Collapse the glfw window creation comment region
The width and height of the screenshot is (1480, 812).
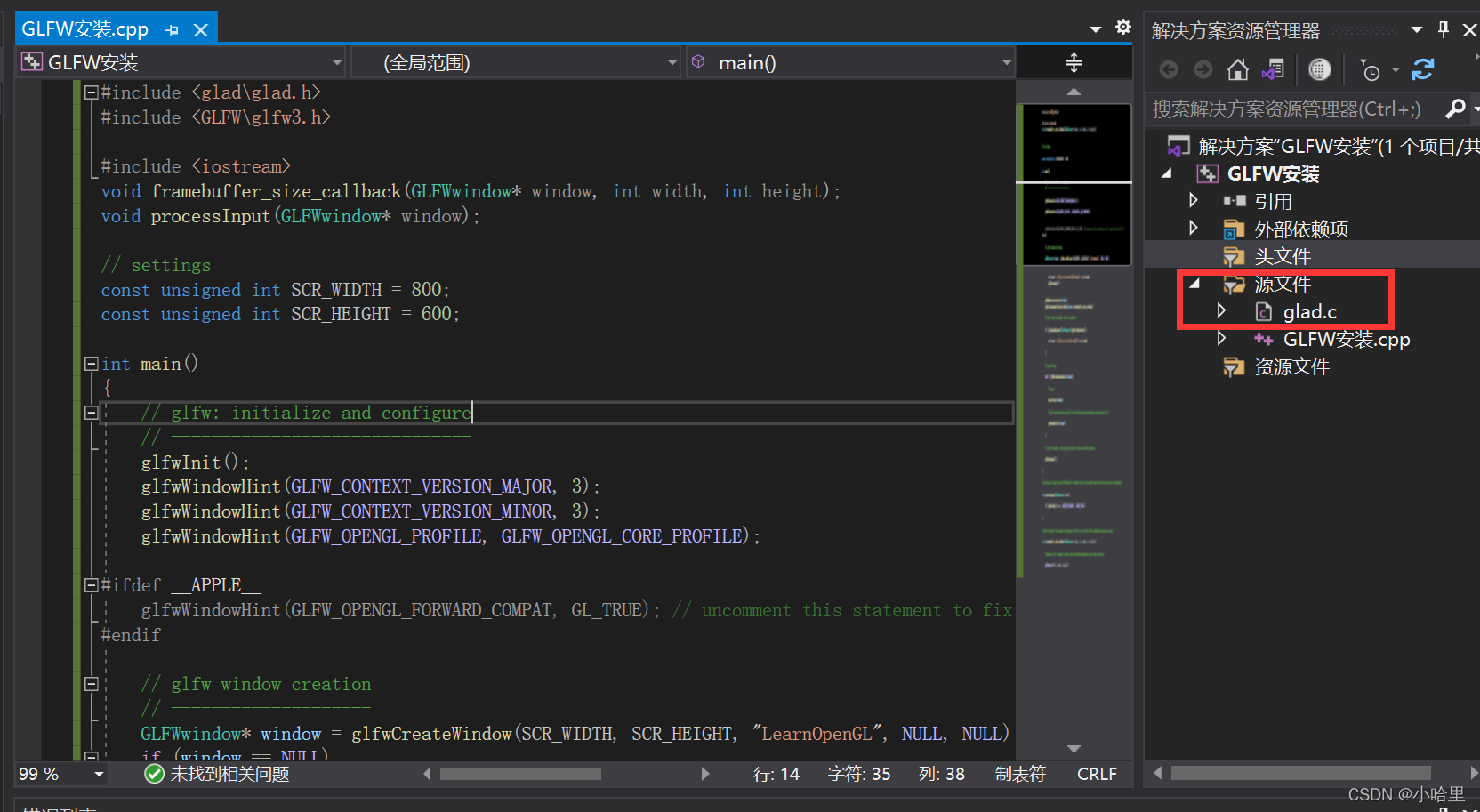91,683
